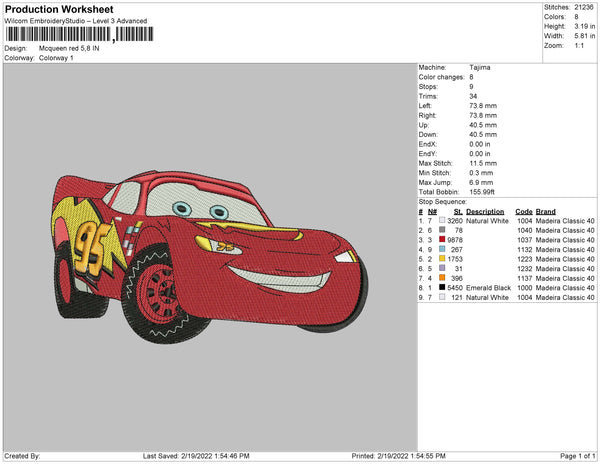Image resolution: width=600 pixels, height=464 pixels.
Task: Click the max stitch value '11.5 mm'
Action: (483, 163)
